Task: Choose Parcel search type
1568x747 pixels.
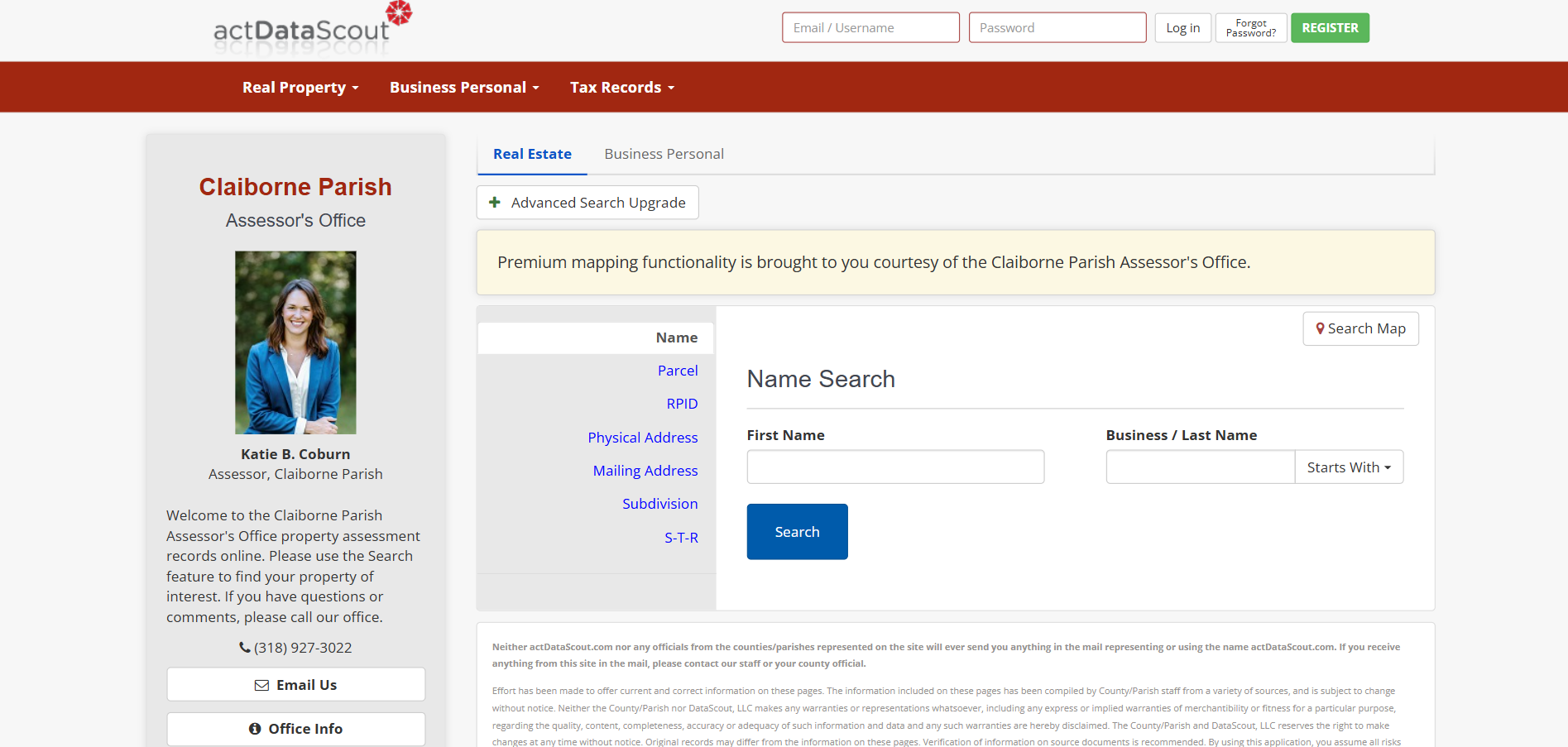Action: coord(677,371)
